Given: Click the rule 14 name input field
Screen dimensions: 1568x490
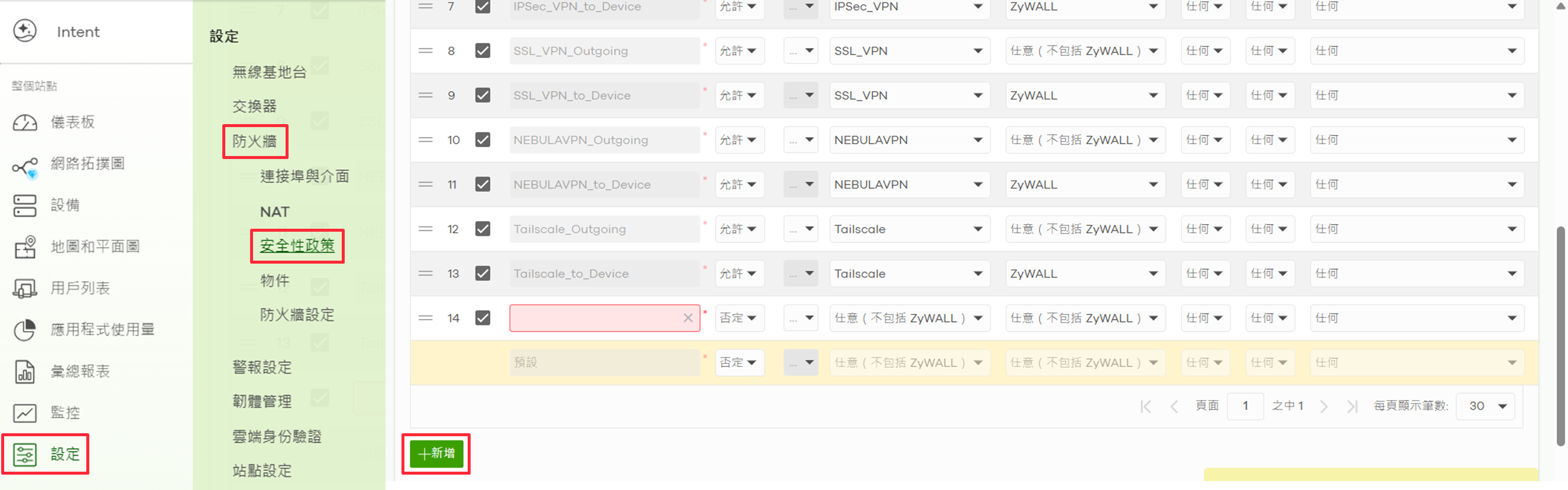Looking at the screenshot, I should [x=604, y=318].
